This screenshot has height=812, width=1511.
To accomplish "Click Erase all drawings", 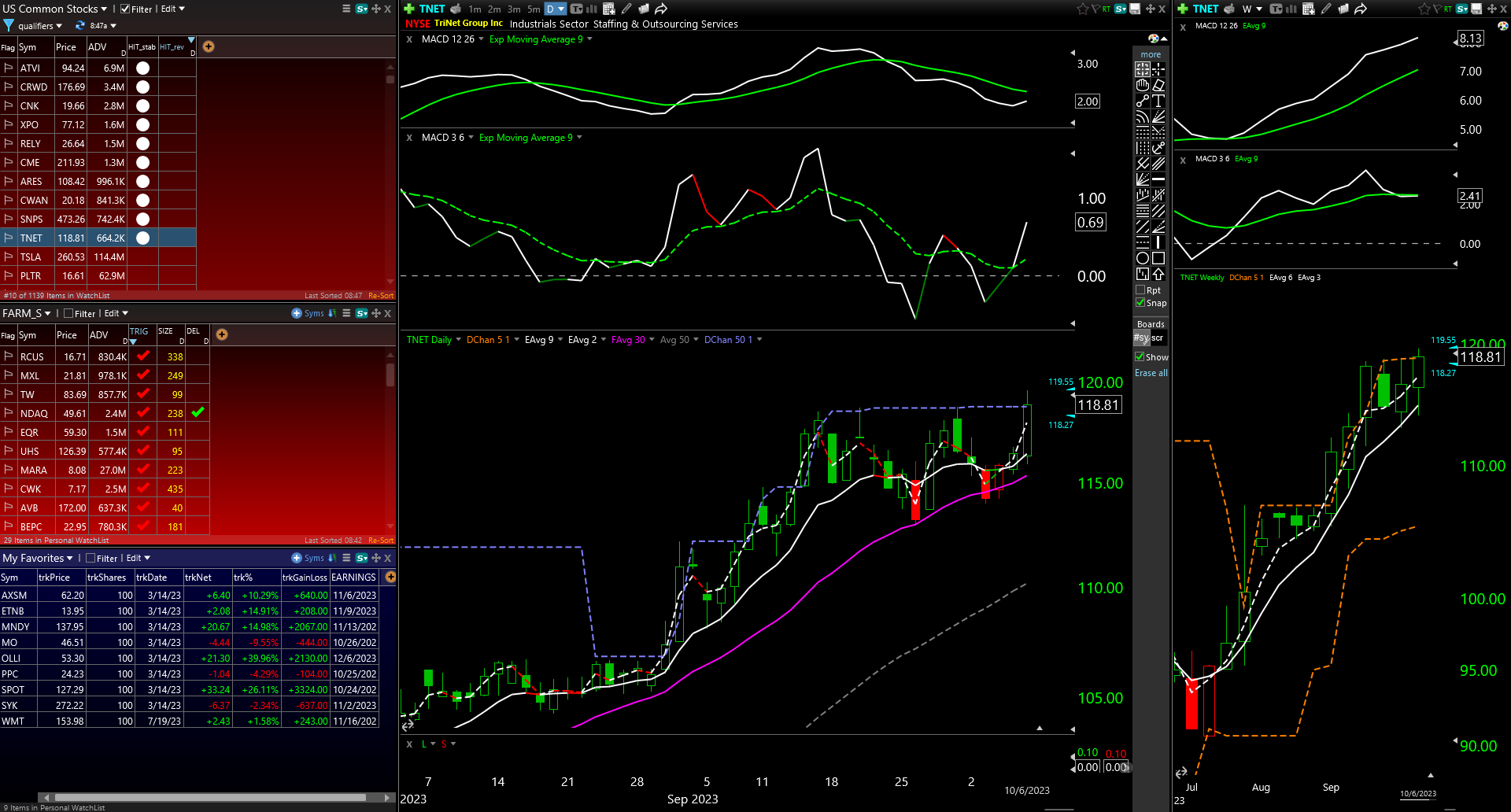I will [x=1151, y=373].
